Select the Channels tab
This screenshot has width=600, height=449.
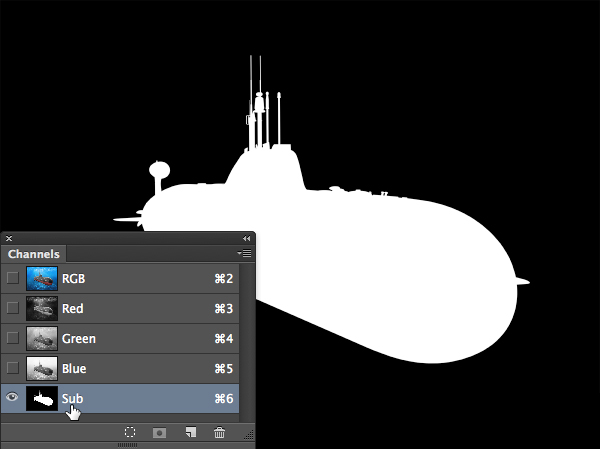point(34,254)
